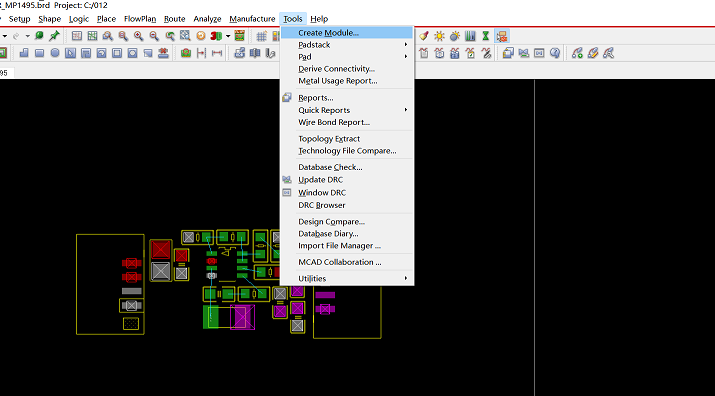Viewport: 715px width, 396px height.
Task: Click the blue question mark help icon
Action: 554,53
